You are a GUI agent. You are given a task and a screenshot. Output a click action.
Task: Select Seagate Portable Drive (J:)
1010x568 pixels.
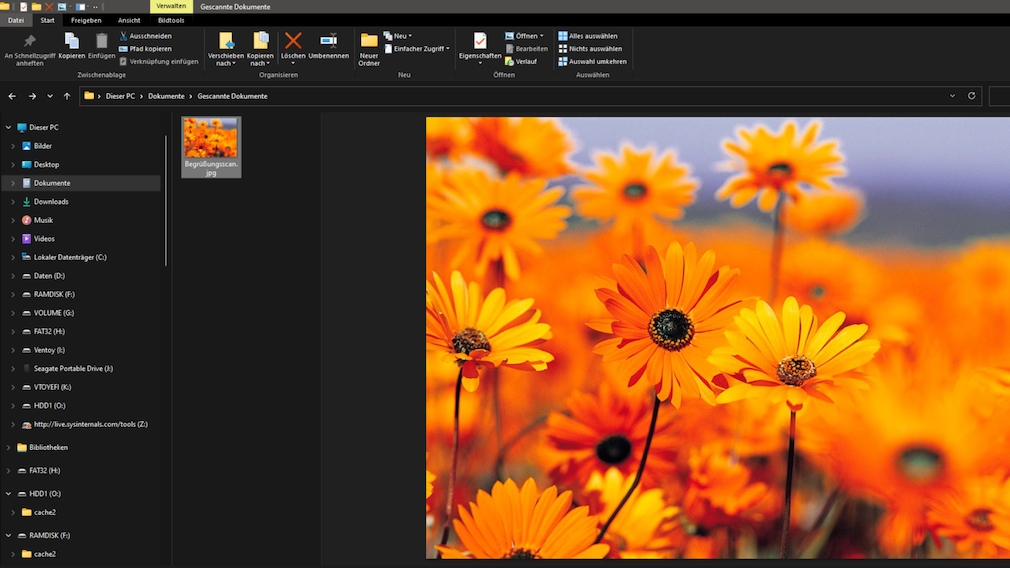(x=73, y=369)
